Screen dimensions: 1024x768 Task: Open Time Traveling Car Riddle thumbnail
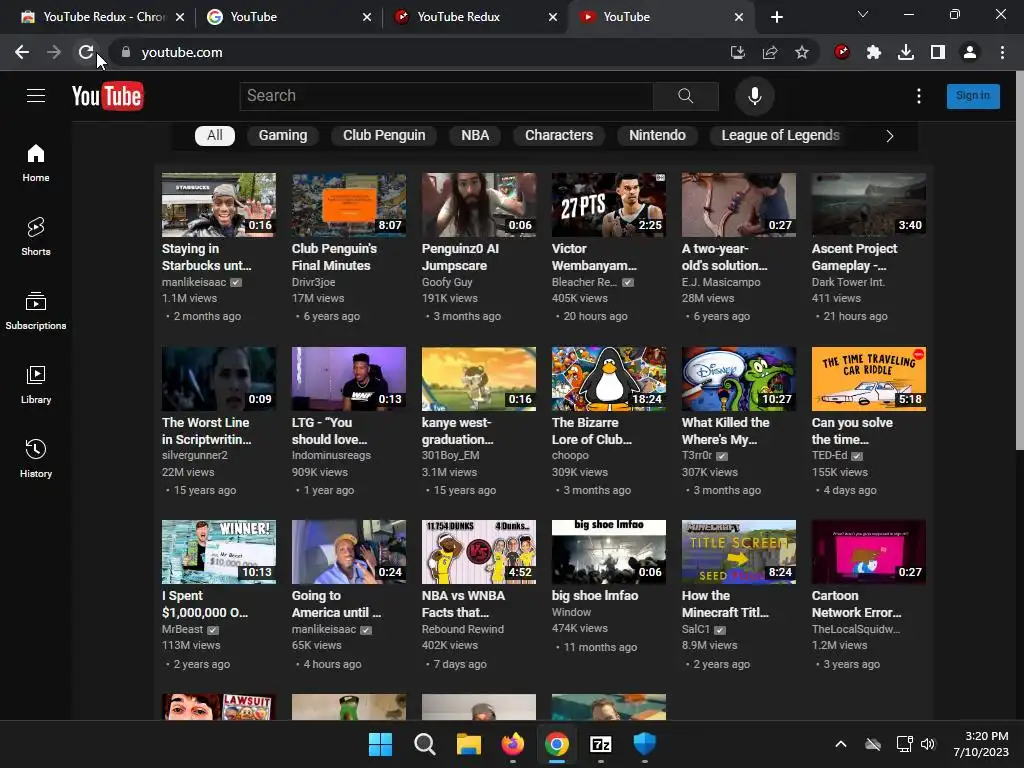pyautogui.click(x=869, y=379)
